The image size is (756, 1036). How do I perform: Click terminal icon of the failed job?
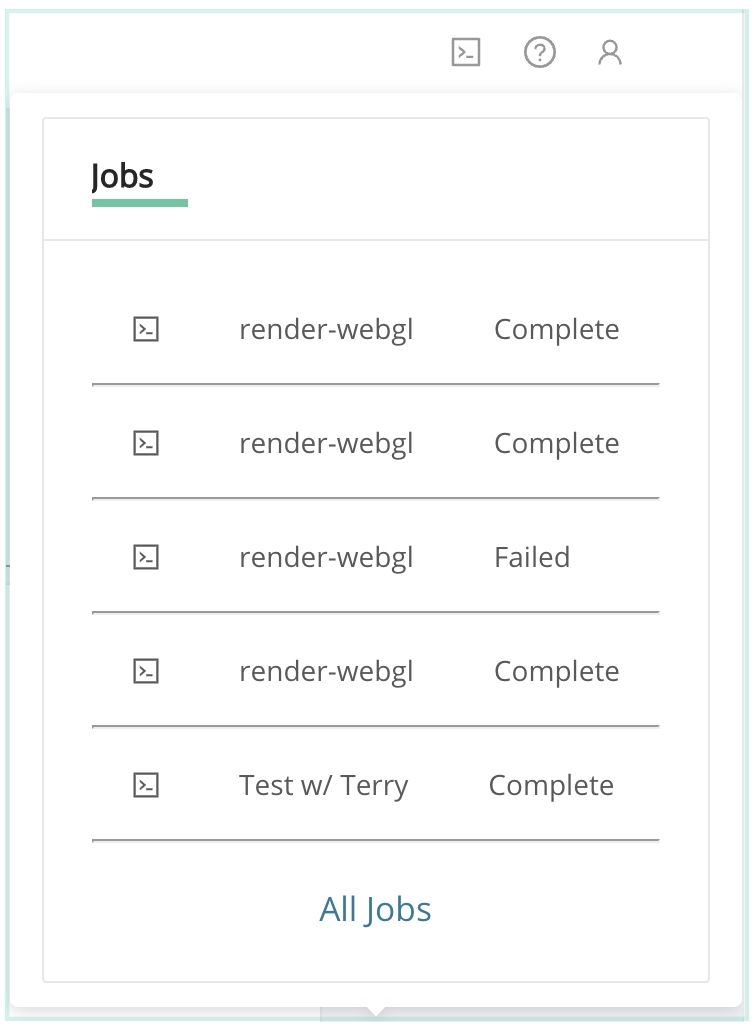(x=147, y=557)
